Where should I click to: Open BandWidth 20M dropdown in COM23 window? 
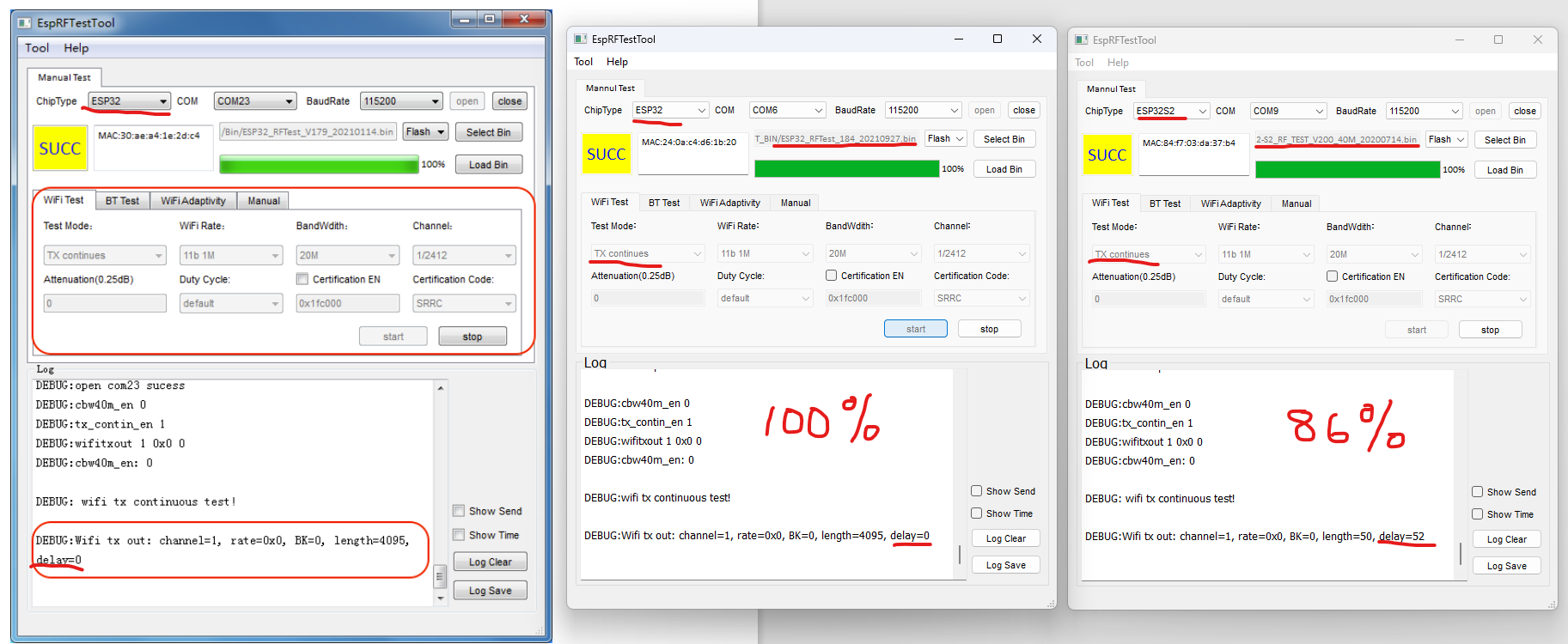tap(347, 255)
